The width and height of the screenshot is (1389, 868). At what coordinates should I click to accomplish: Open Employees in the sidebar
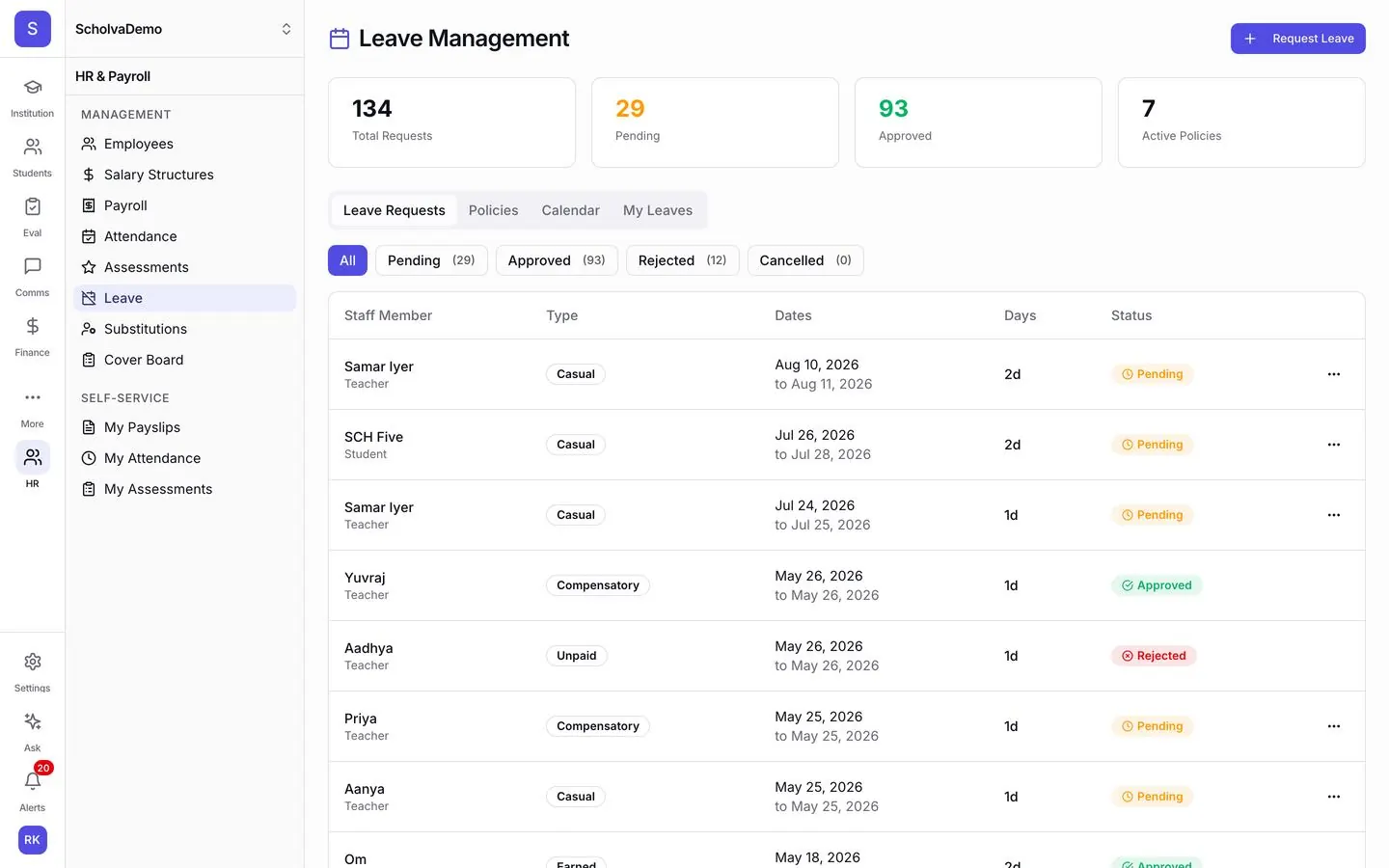point(184,144)
